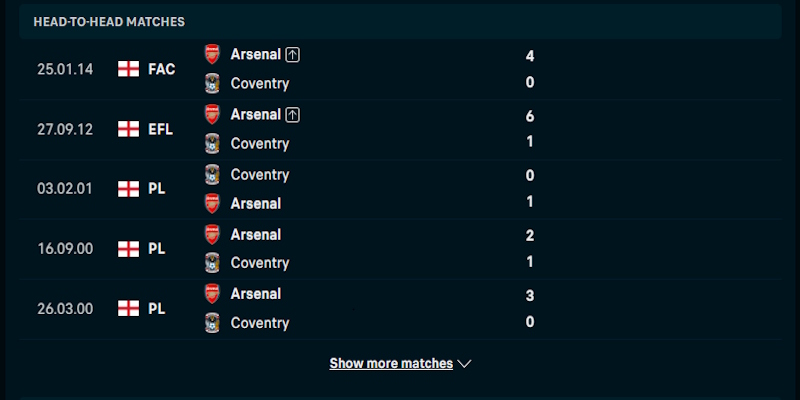Viewport: 800px width, 400px height.
Task: Select Coventry team name in 16.09.00 match
Action: pyautogui.click(x=260, y=263)
